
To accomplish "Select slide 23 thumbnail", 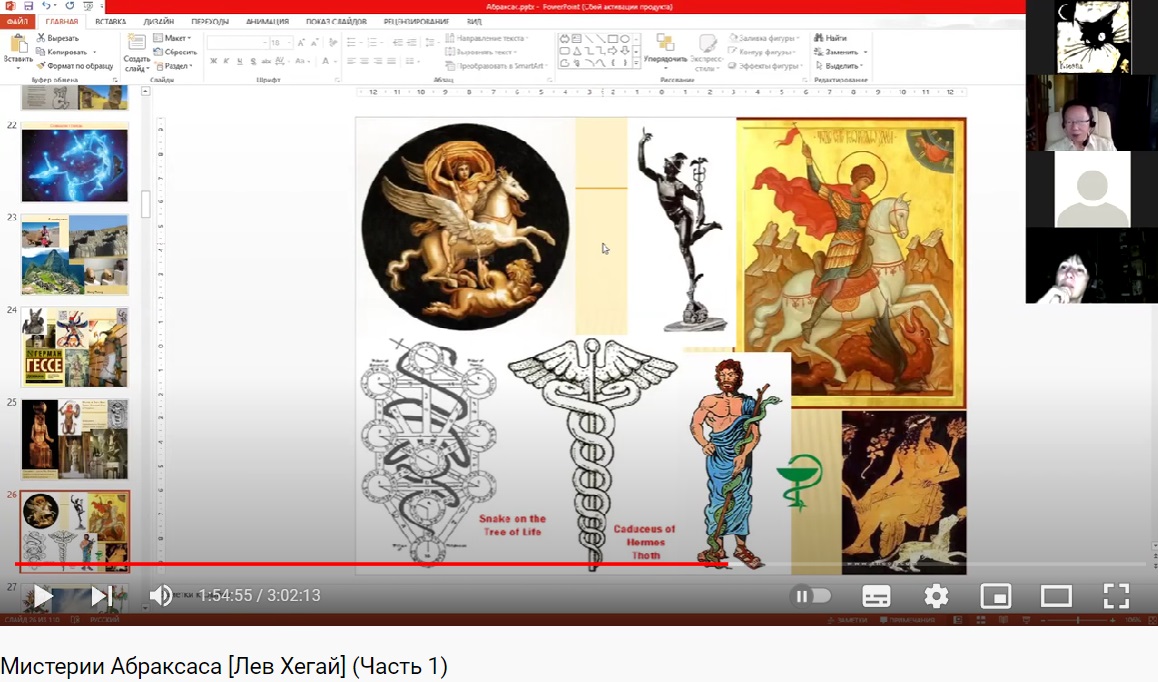I will (x=75, y=255).
